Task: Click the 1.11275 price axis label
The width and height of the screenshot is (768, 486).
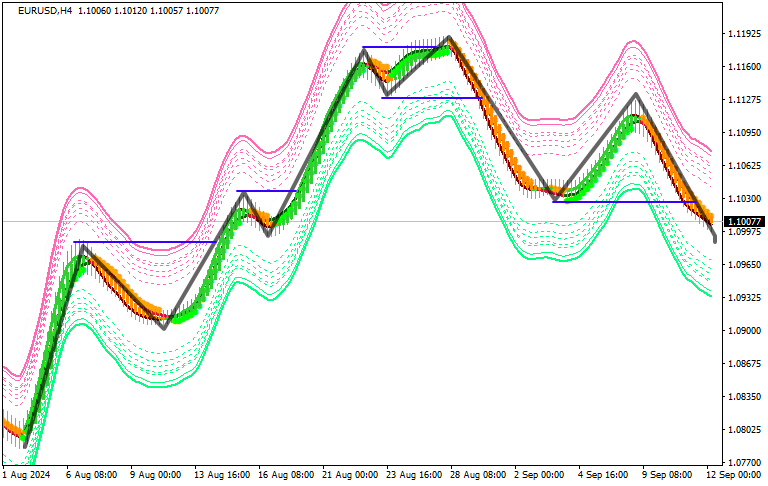Action: click(x=744, y=100)
